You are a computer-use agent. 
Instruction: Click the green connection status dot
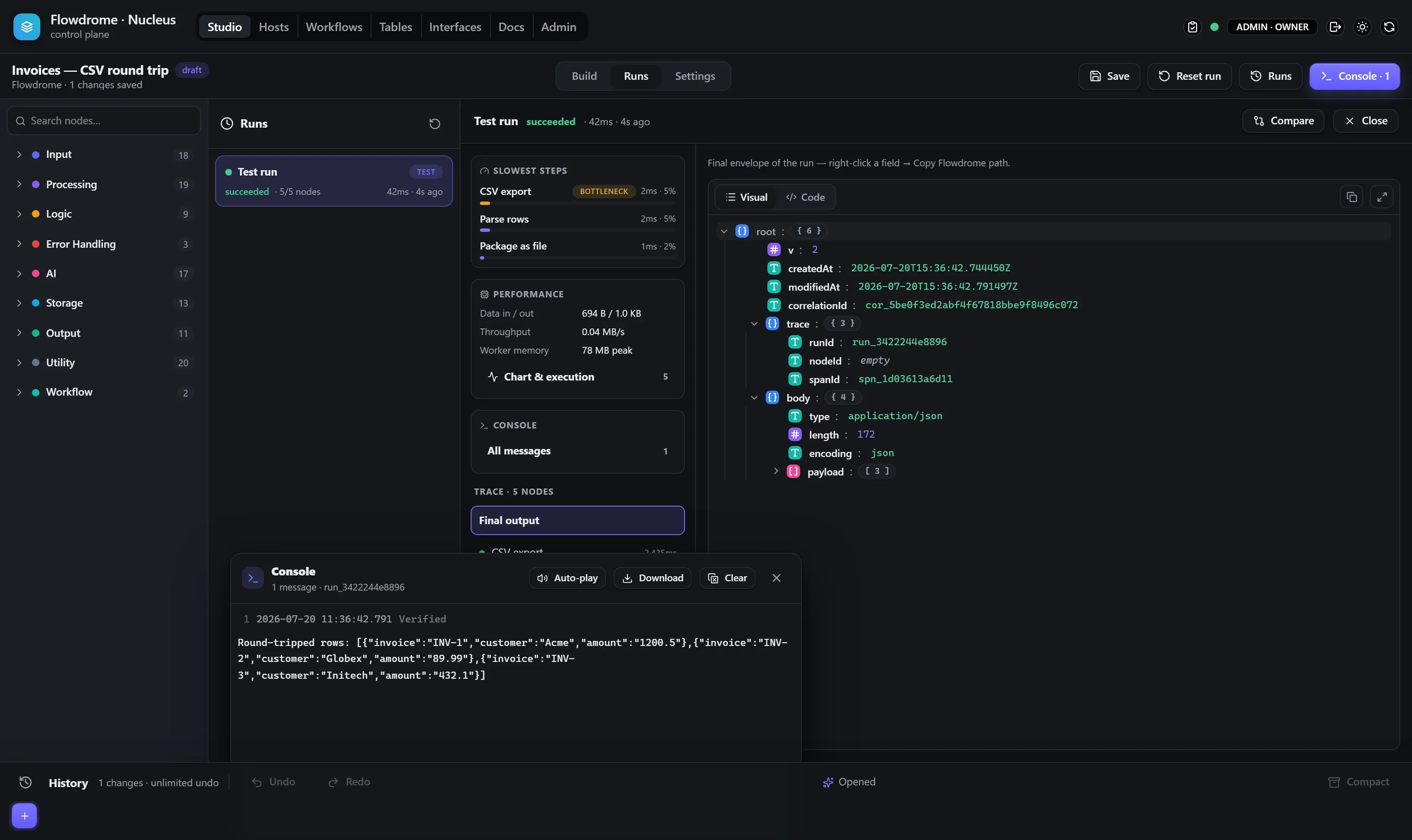click(1214, 26)
